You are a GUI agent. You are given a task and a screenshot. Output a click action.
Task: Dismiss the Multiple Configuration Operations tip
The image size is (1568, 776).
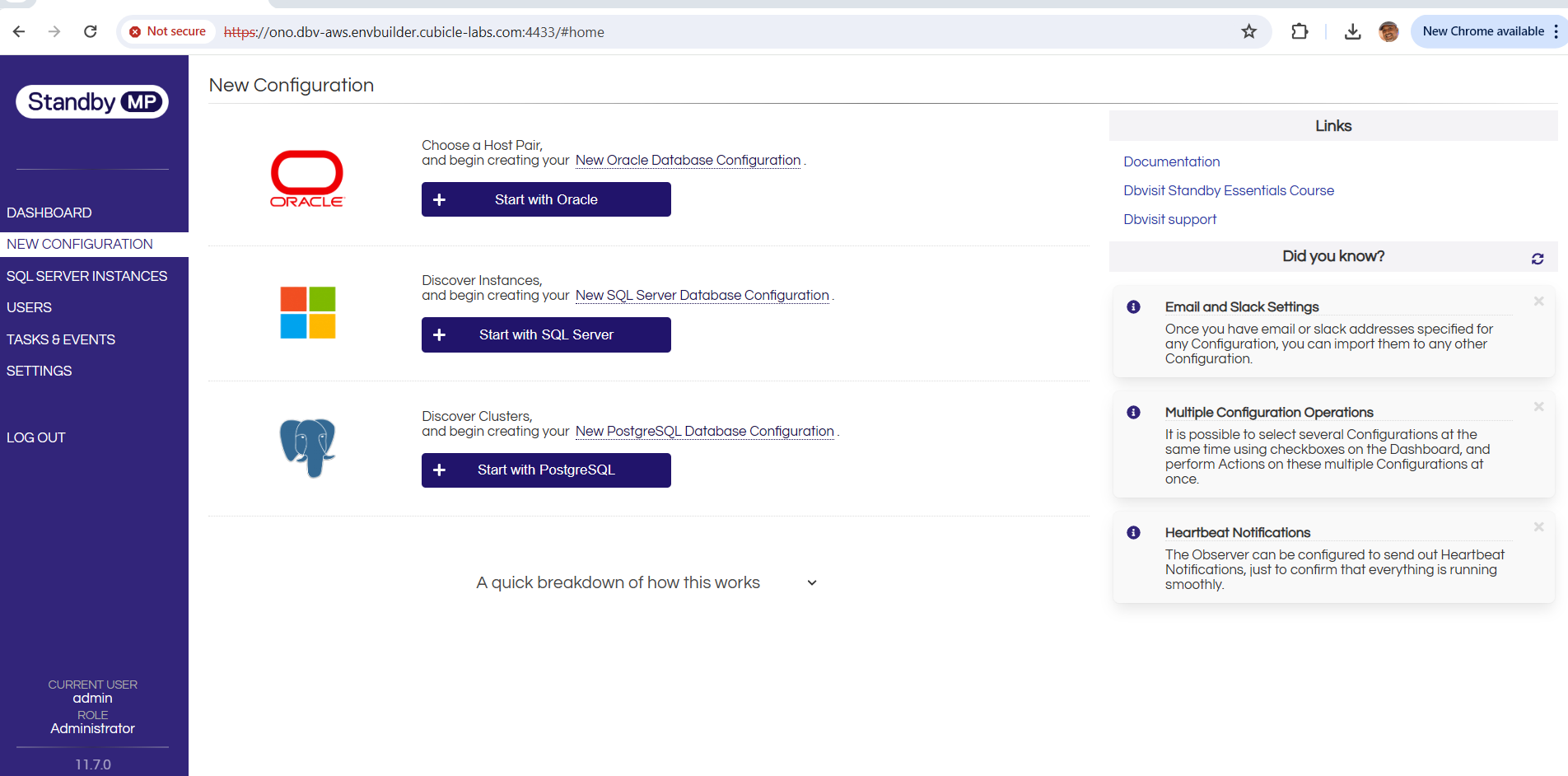1538,407
